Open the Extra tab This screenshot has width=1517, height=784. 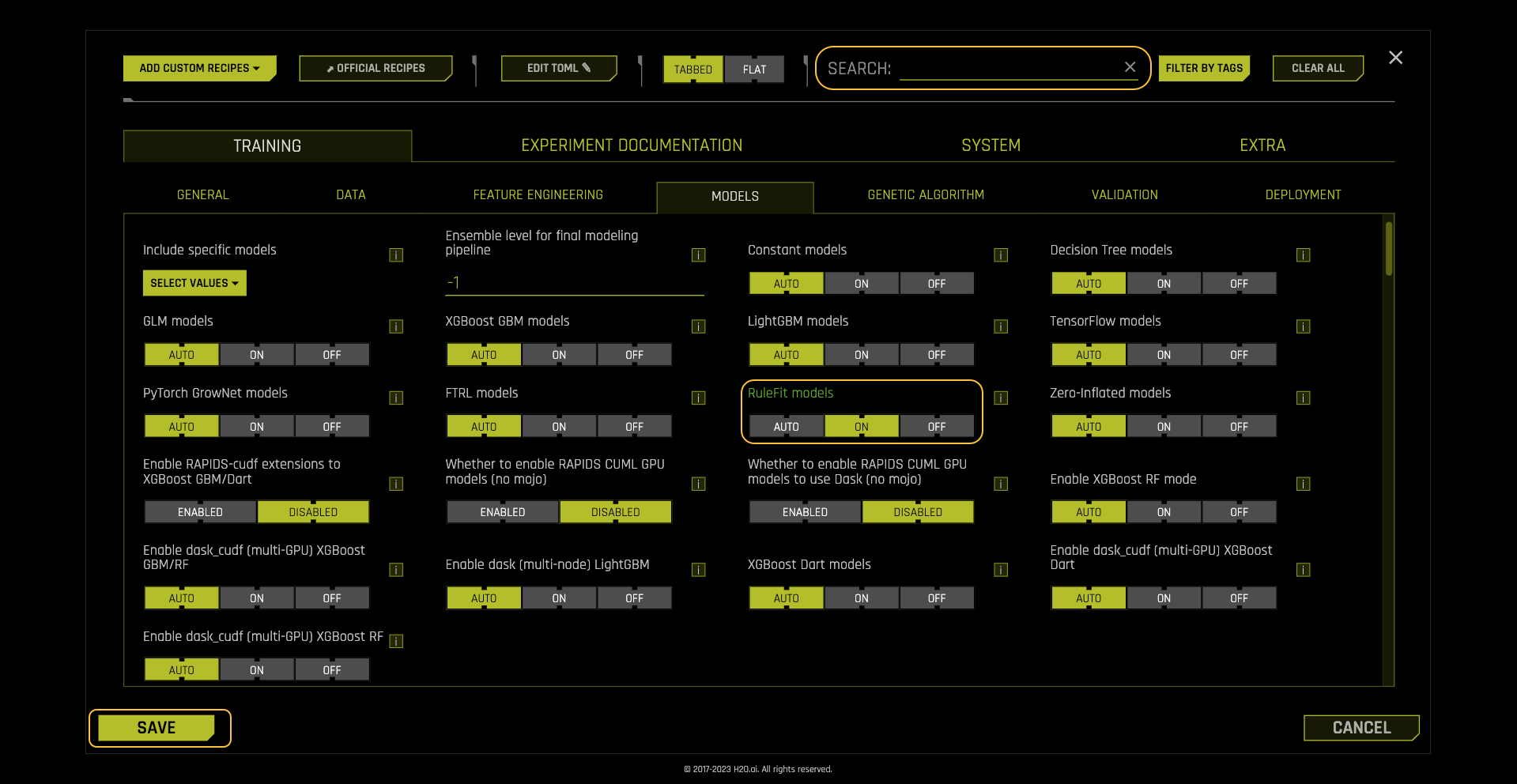point(1262,145)
